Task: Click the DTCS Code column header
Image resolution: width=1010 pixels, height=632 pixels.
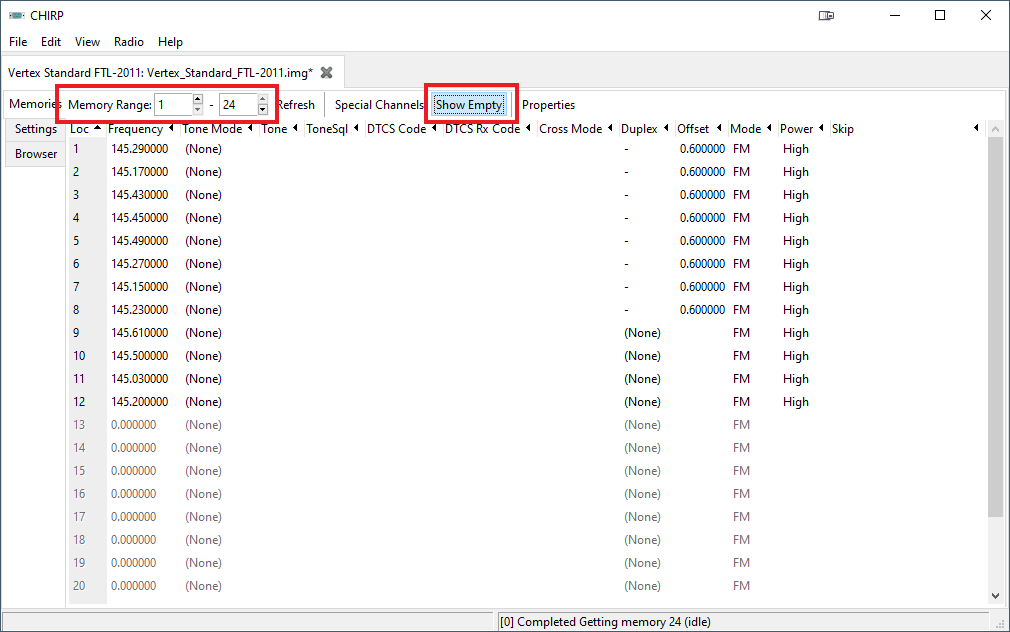Action: pos(402,129)
